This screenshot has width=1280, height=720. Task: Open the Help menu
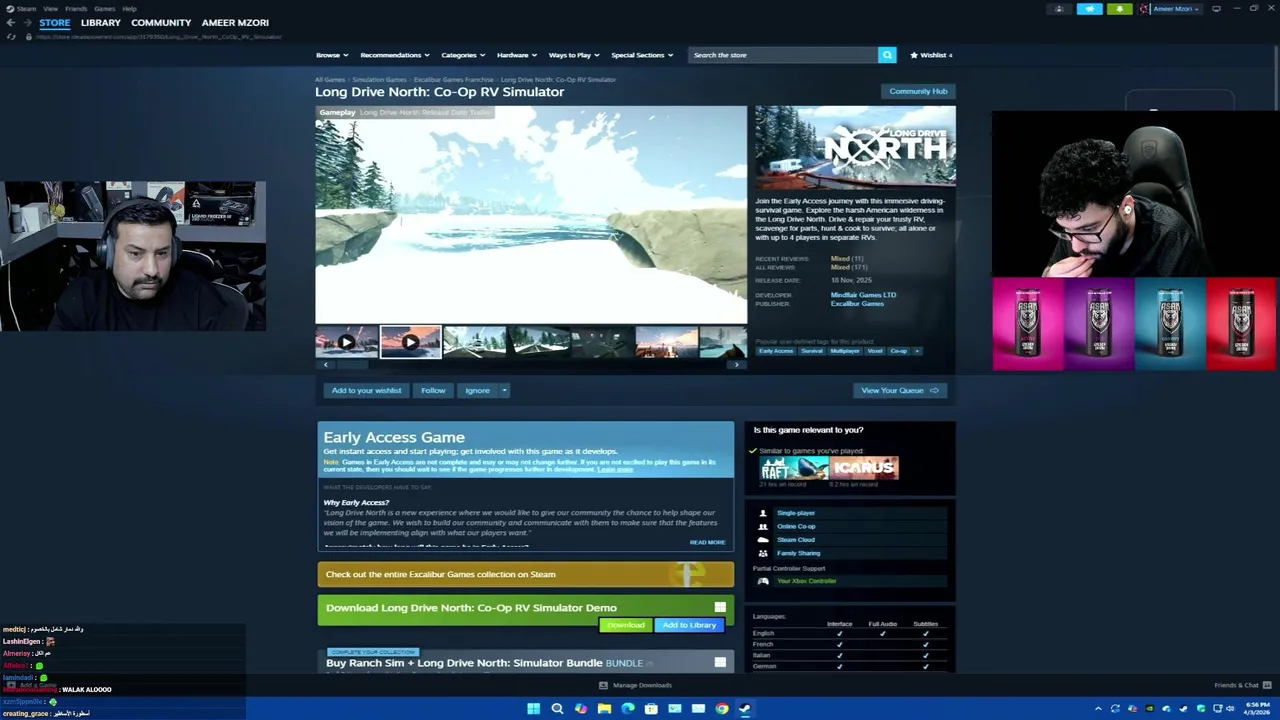[x=129, y=8]
